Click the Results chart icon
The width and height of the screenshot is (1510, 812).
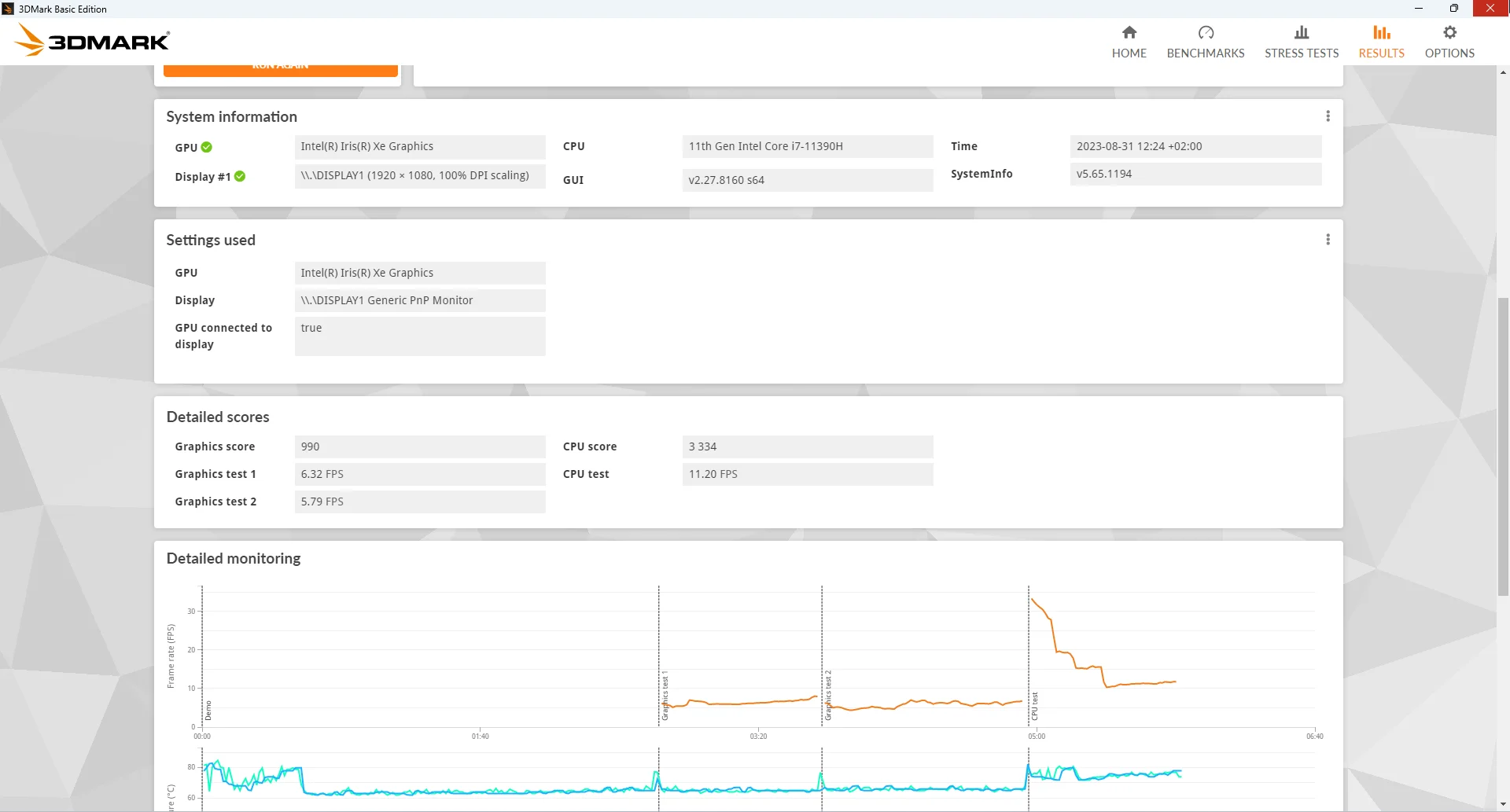(x=1381, y=32)
